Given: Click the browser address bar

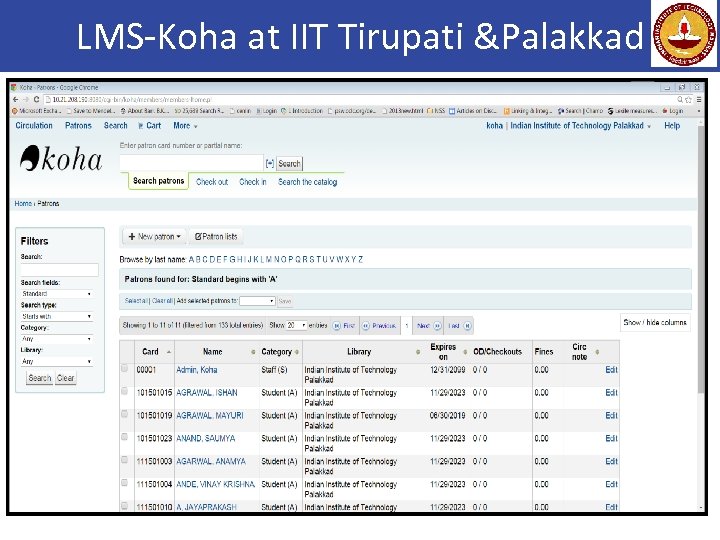Looking at the screenshot, I should (358, 100).
